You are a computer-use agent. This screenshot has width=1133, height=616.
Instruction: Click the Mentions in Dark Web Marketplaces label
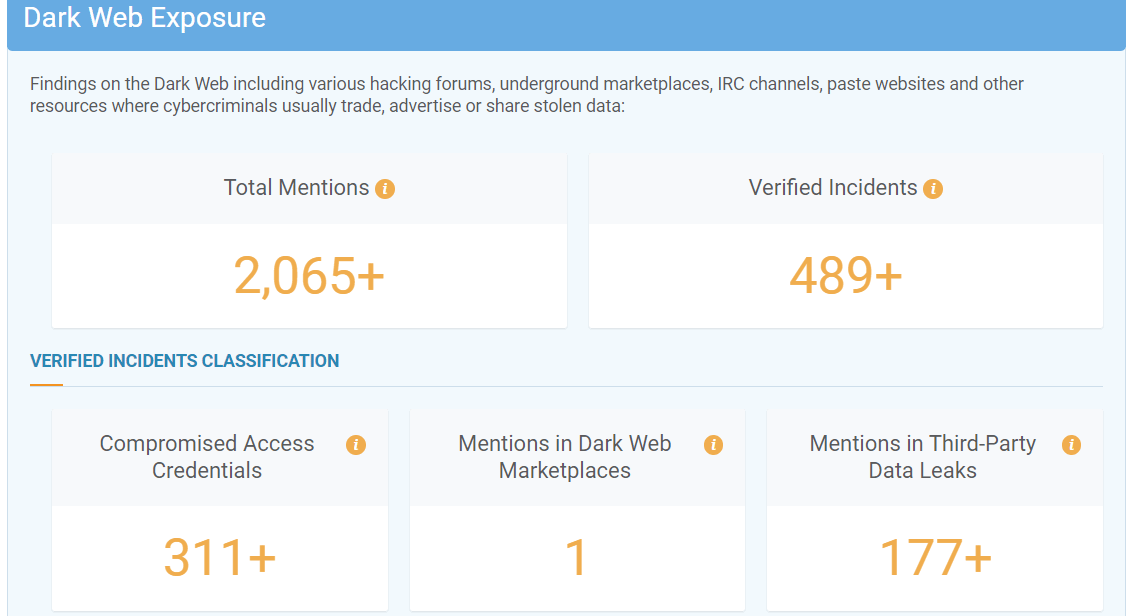point(564,457)
